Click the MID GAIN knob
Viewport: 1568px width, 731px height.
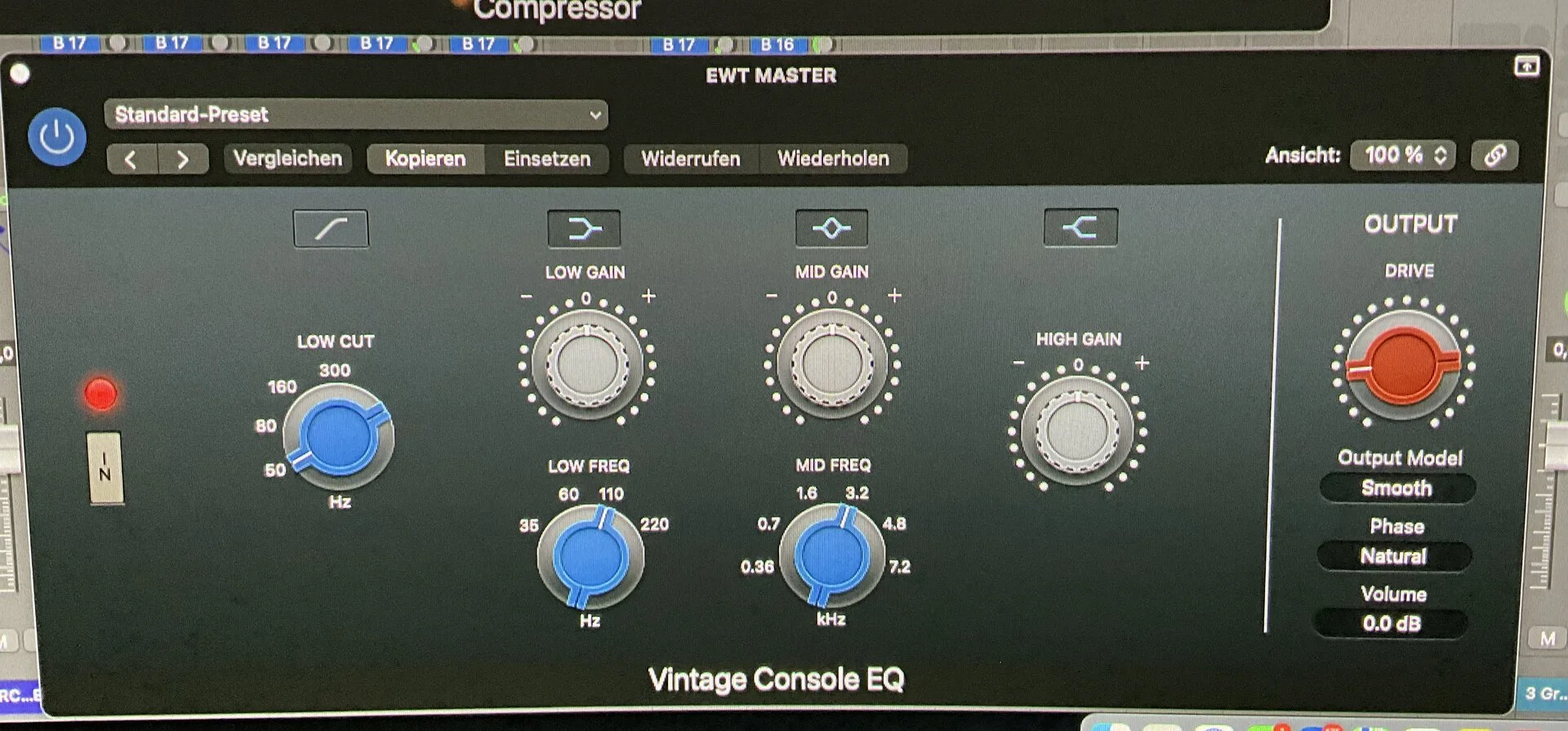point(832,363)
